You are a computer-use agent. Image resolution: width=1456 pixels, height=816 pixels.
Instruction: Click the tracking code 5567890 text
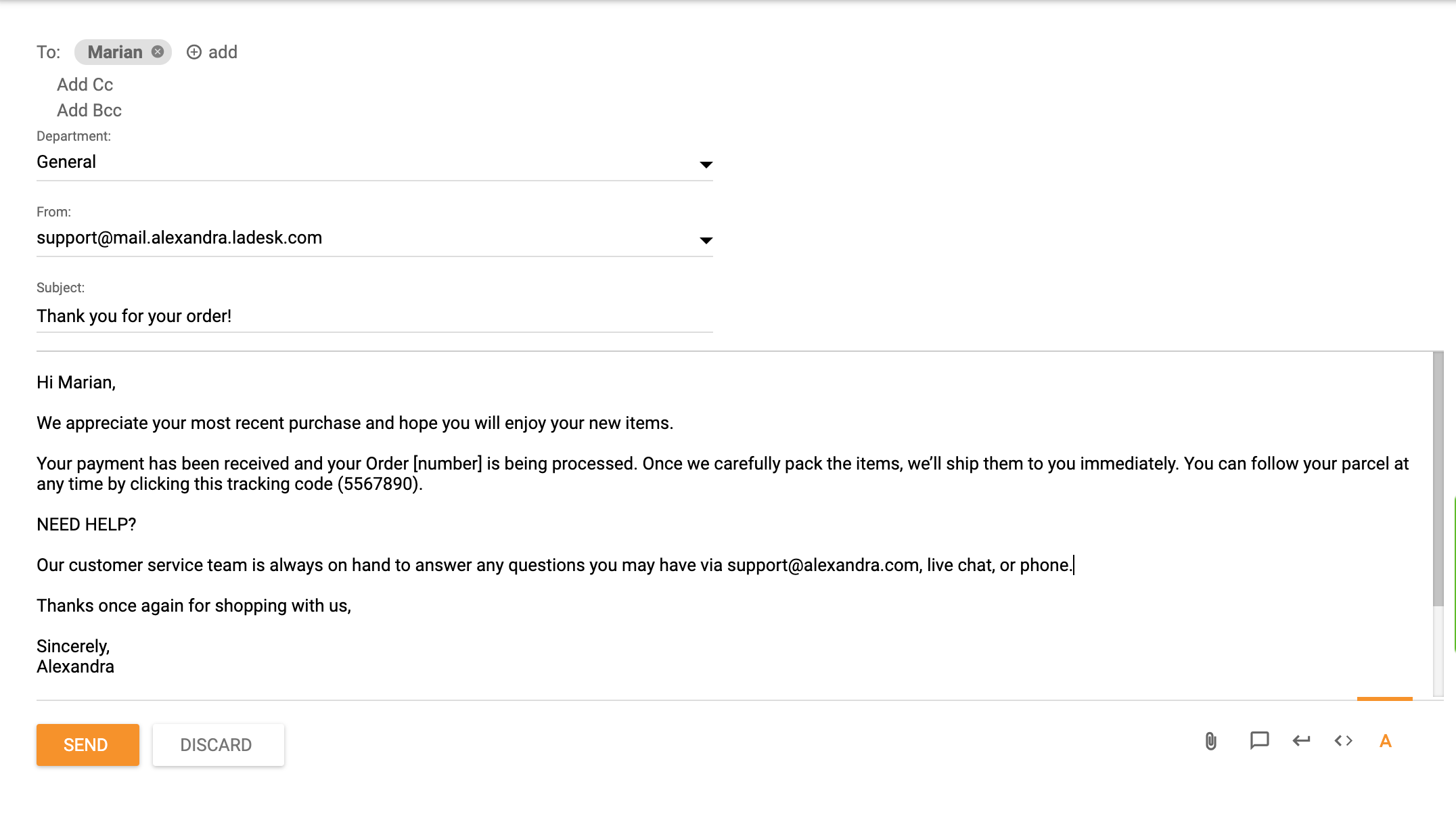(379, 484)
